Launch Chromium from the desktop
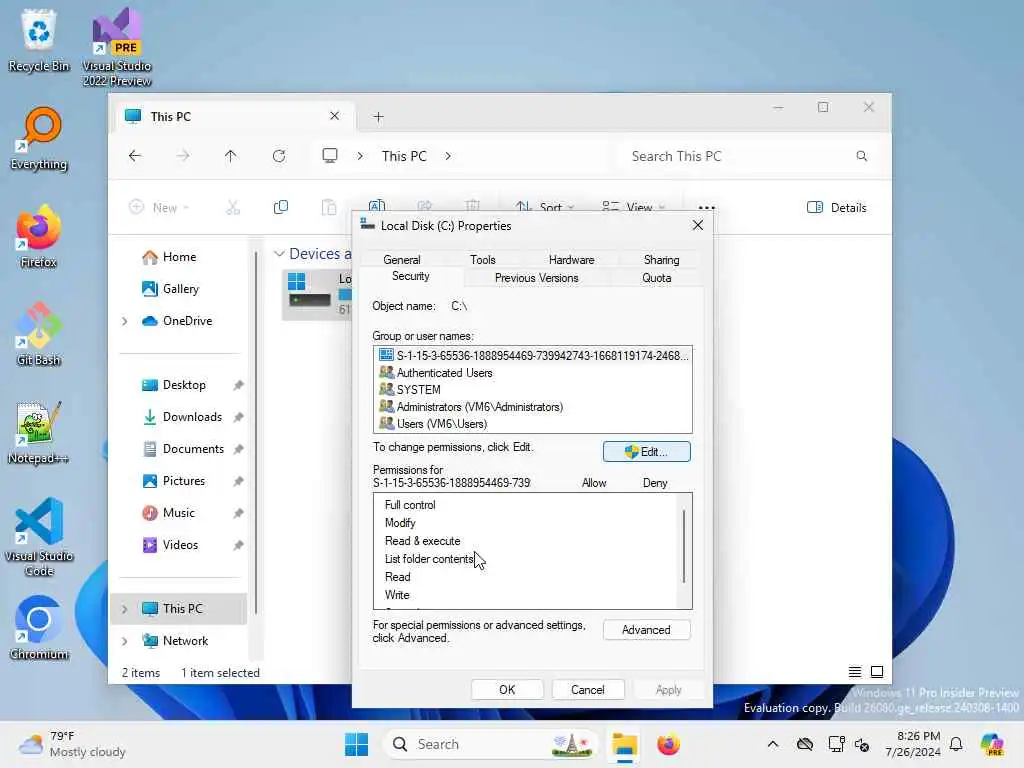This screenshot has height=768, width=1024. coord(39,628)
